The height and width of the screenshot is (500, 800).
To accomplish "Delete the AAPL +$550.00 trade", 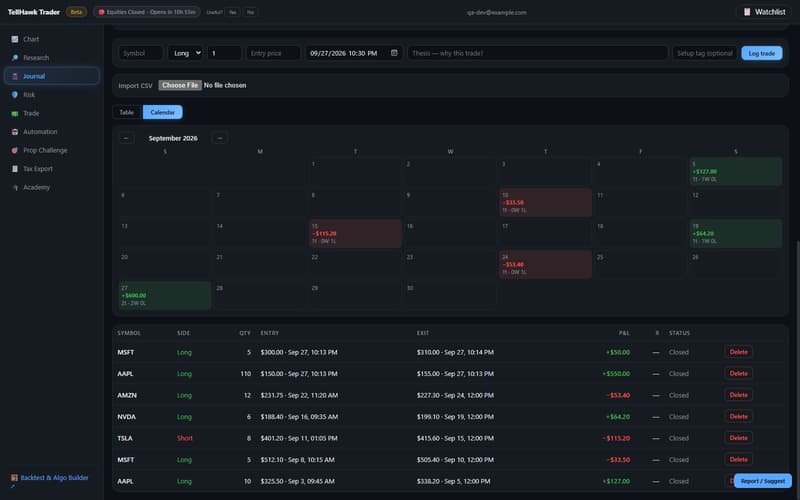I will 738,373.
